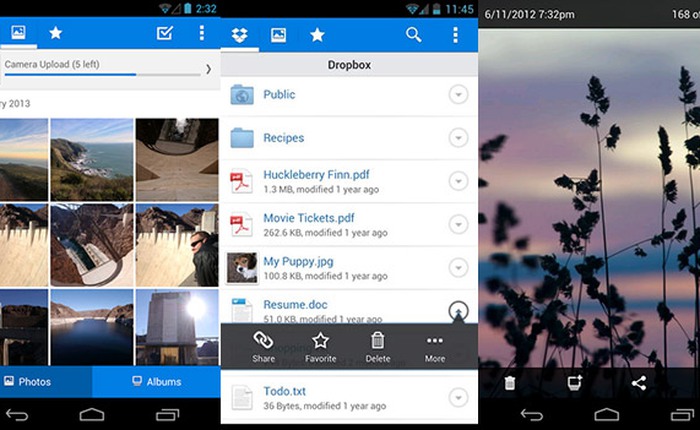Open Todo.txt file
The width and height of the screenshot is (700, 430).
pyautogui.click(x=349, y=397)
